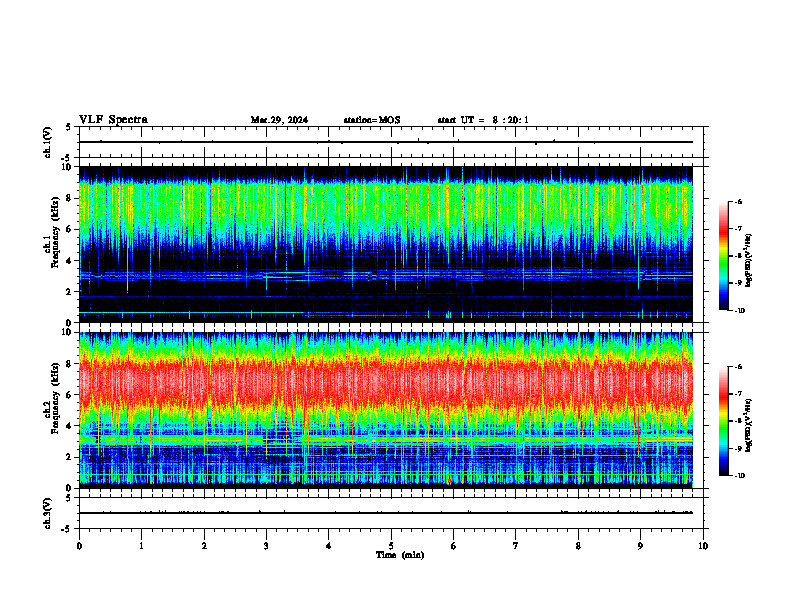Click the ch.2 frequency tick label '2'
This screenshot has height=612, width=792.
coord(69,457)
